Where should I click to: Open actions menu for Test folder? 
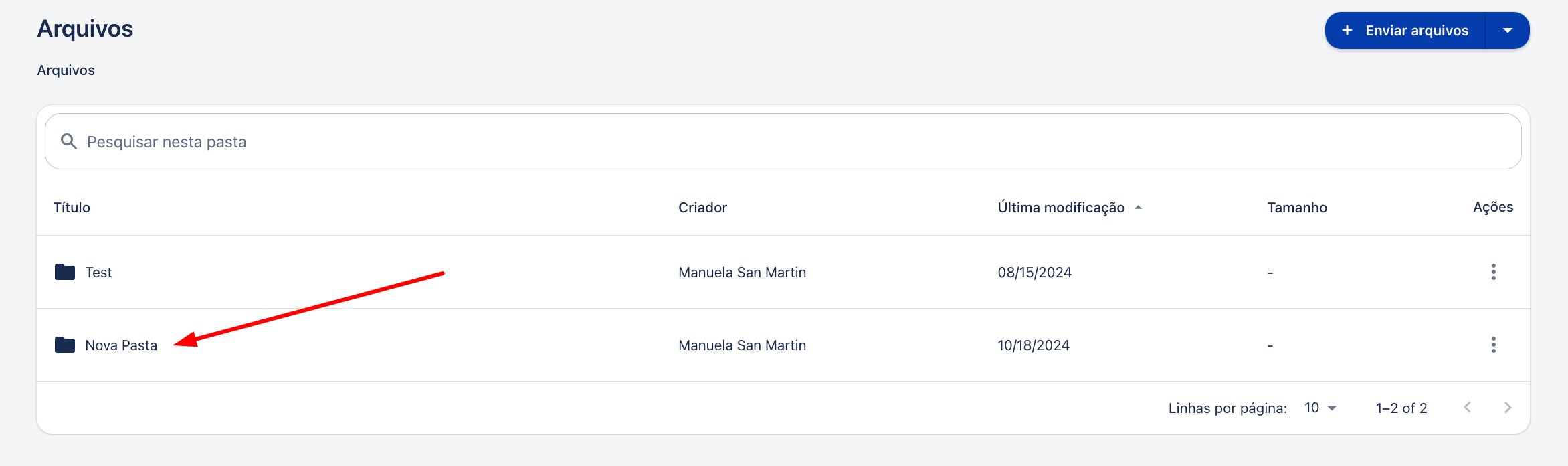tap(1493, 272)
